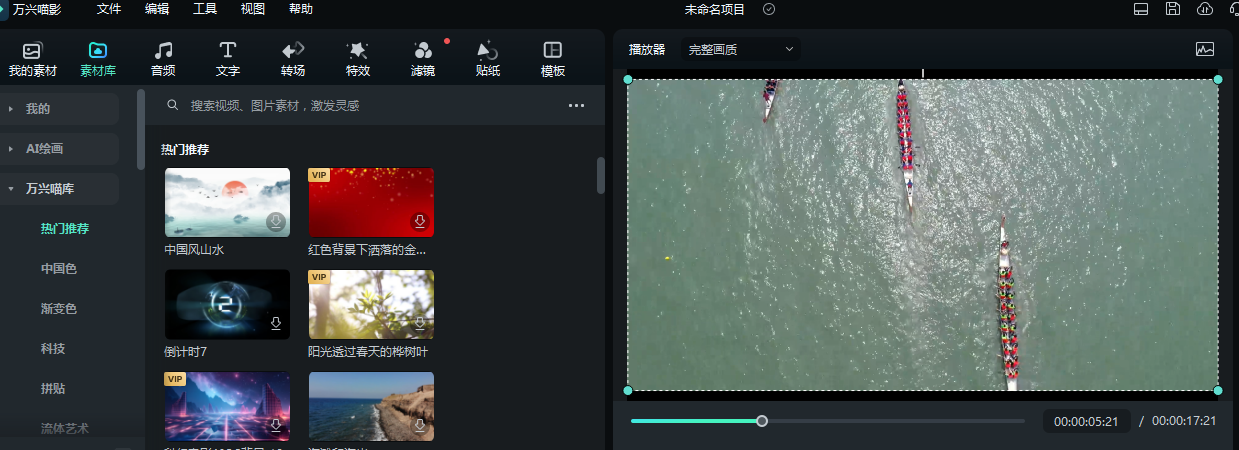Open the 视图 menu
This screenshot has height=450, width=1239.
coord(253,9)
